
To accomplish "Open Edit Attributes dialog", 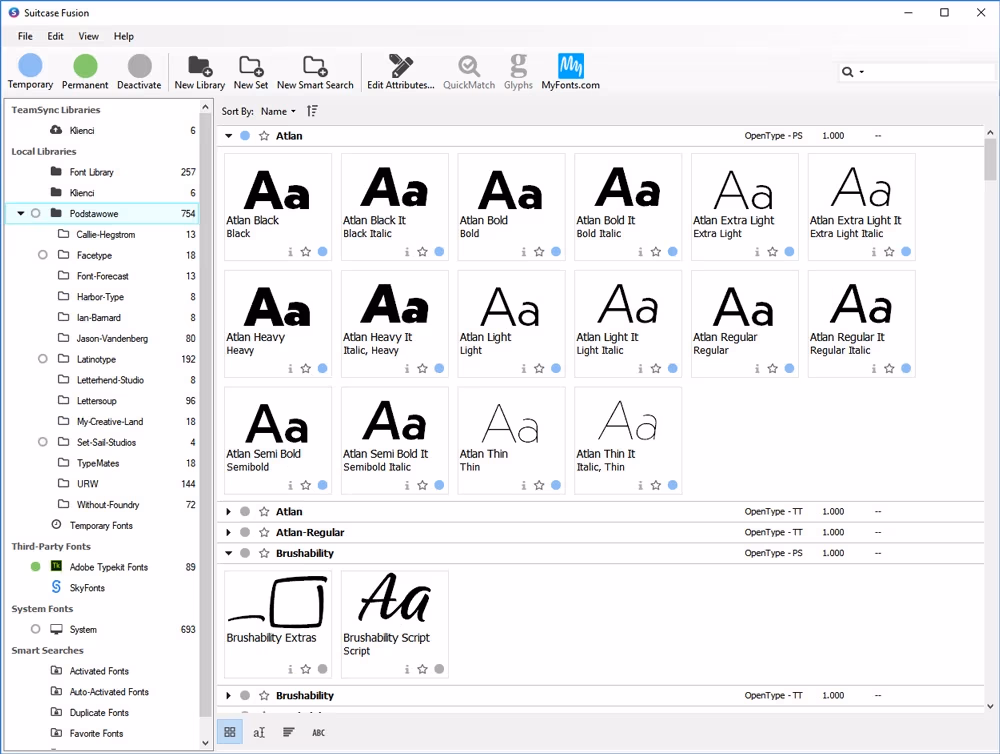I will [401, 71].
